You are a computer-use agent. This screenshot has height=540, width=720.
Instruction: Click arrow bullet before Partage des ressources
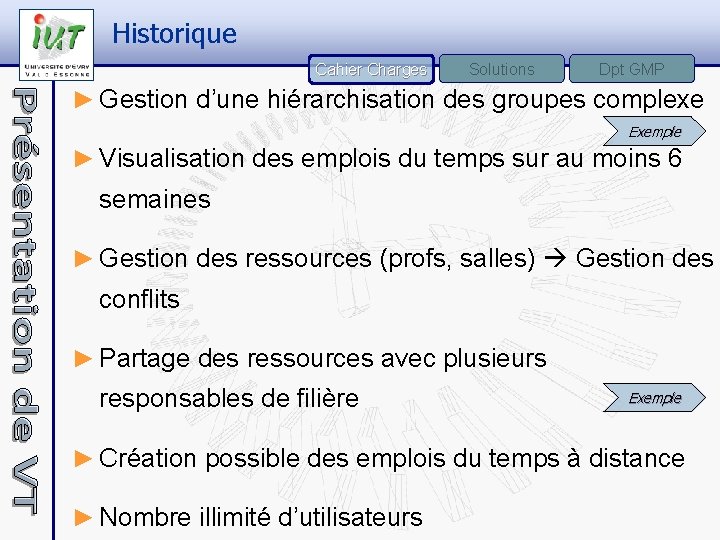coord(86,357)
